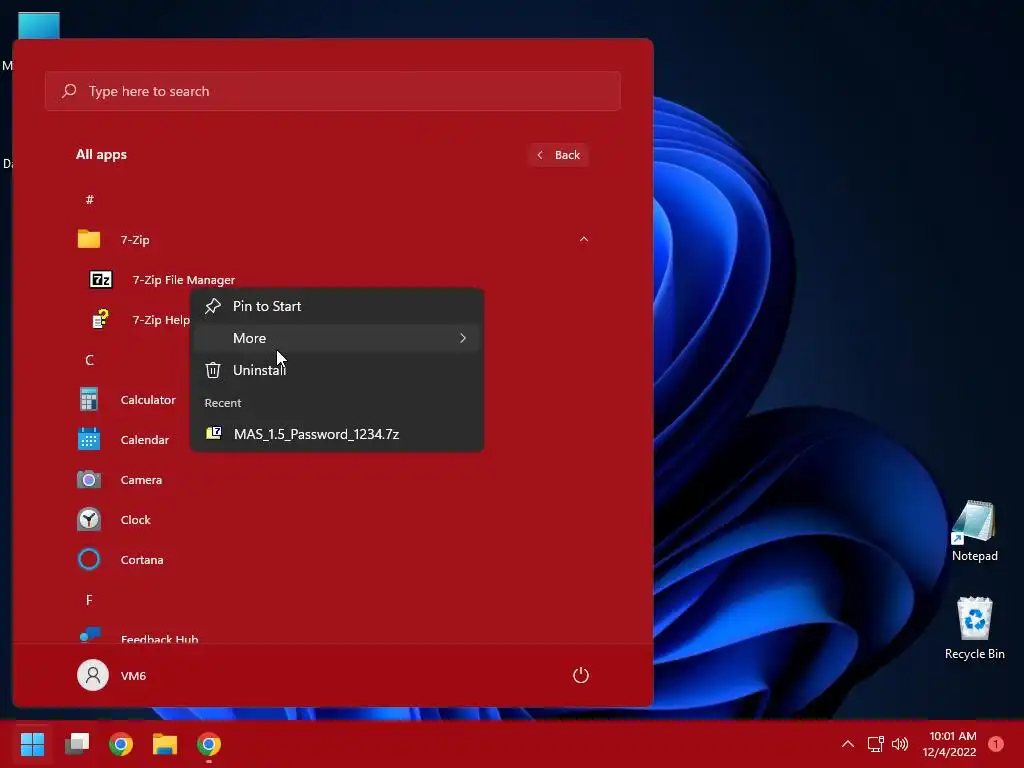Image resolution: width=1024 pixels, height=768 pixels.
Task: Click the Clock label
Action: [136, 520]
